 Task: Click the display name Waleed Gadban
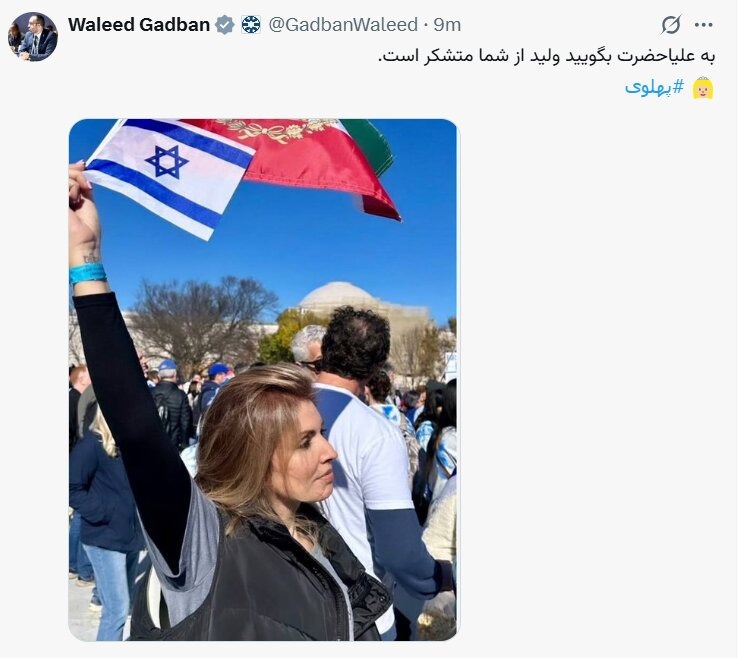[139, 25]
